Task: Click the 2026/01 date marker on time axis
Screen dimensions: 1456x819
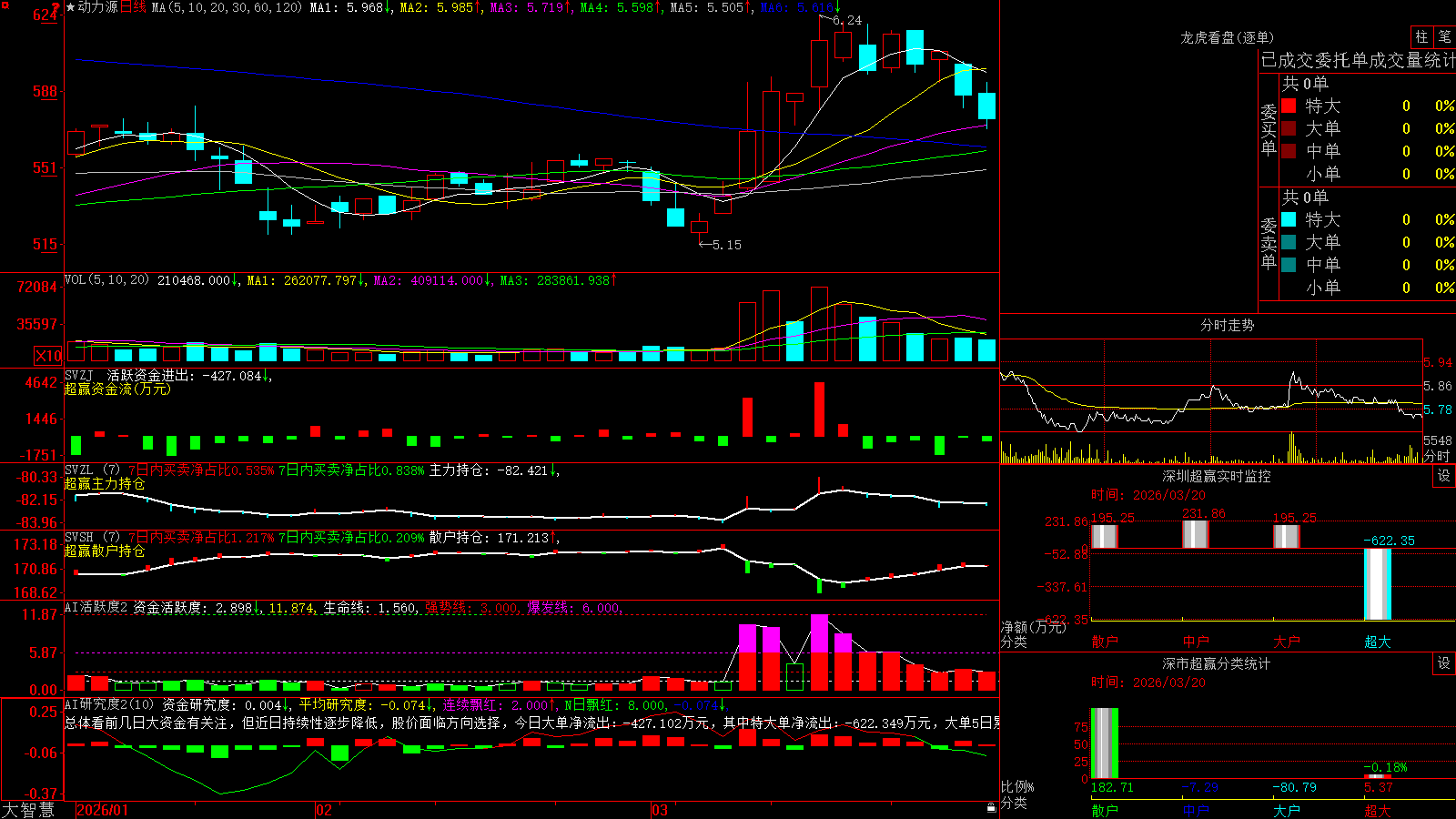Action: (103, 810)
